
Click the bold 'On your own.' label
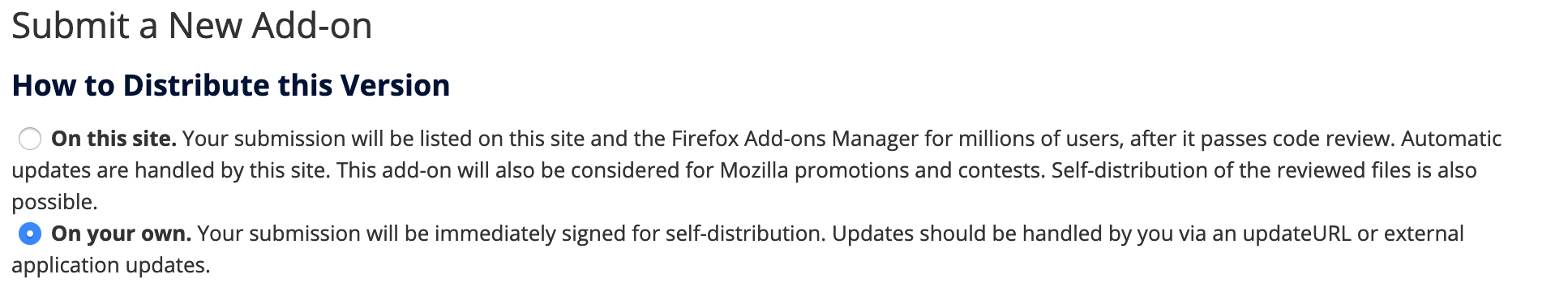click(121, 234)
